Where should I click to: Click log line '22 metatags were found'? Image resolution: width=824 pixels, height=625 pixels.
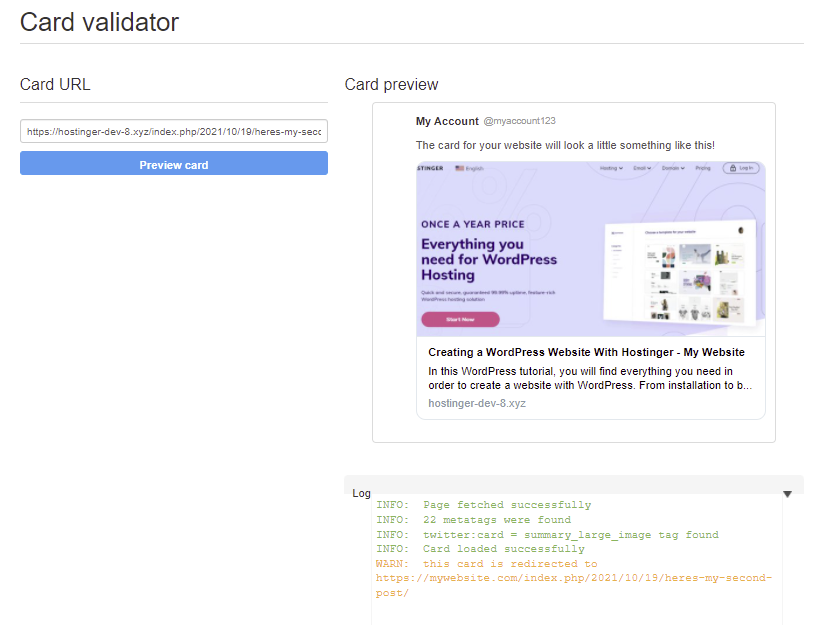click(473, 519)
